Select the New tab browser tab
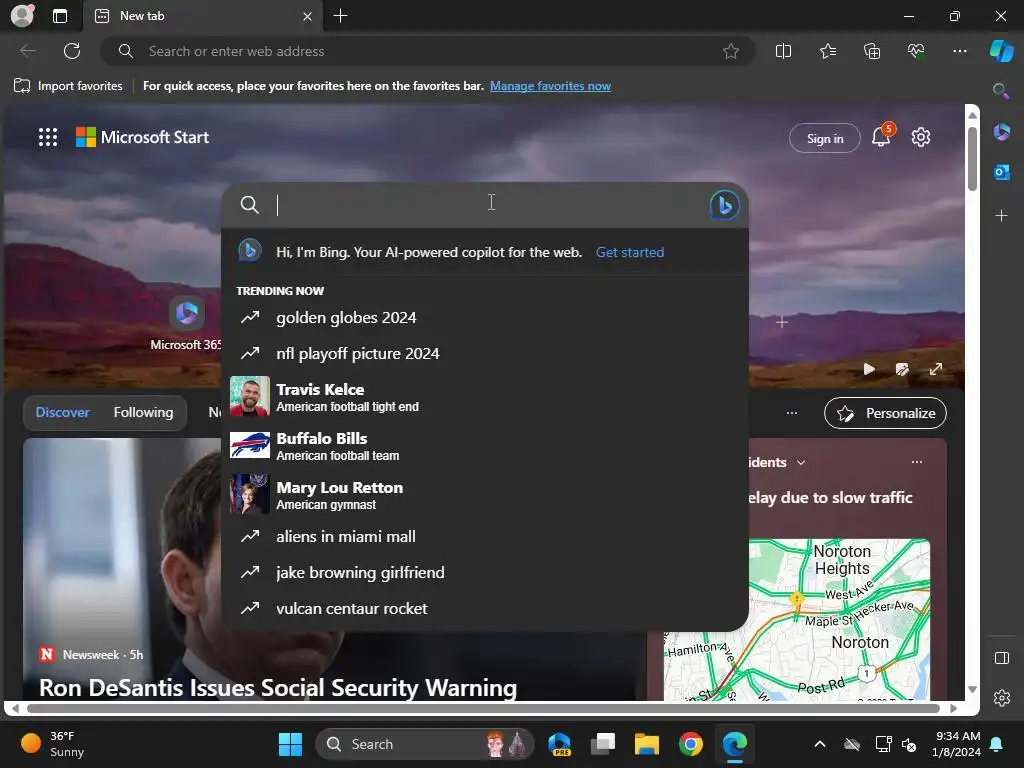 coord(202,16)
